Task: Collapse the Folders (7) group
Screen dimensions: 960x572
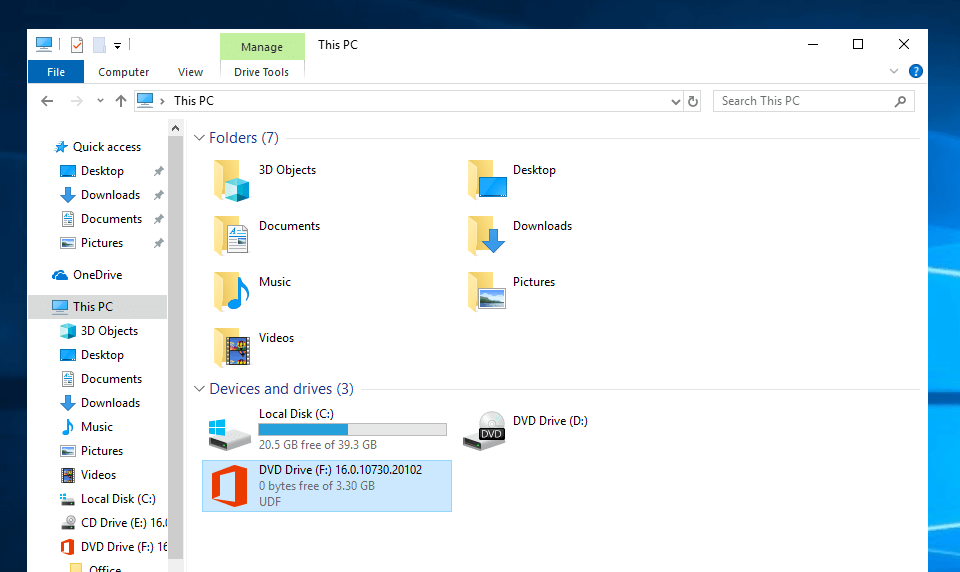Action: click(x=199, y=138)
